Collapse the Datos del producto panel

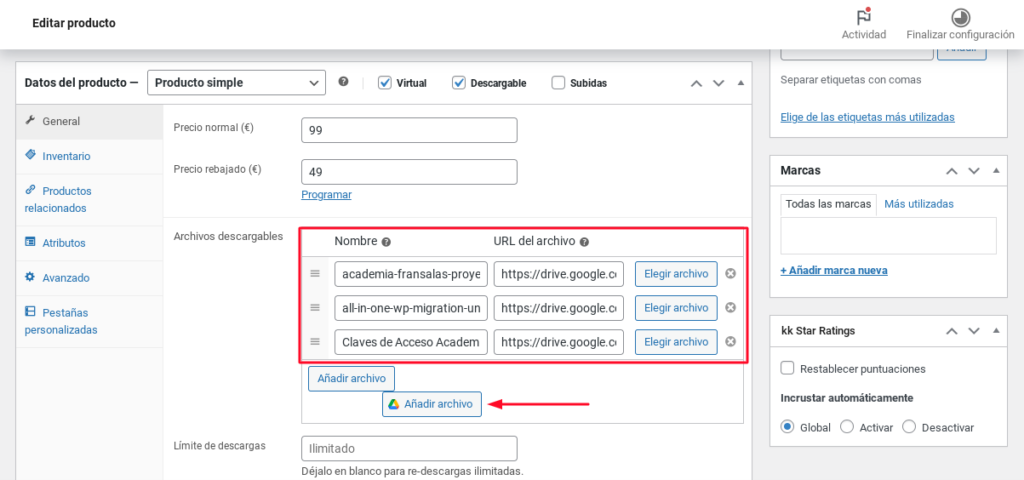(x=740, y=83)
